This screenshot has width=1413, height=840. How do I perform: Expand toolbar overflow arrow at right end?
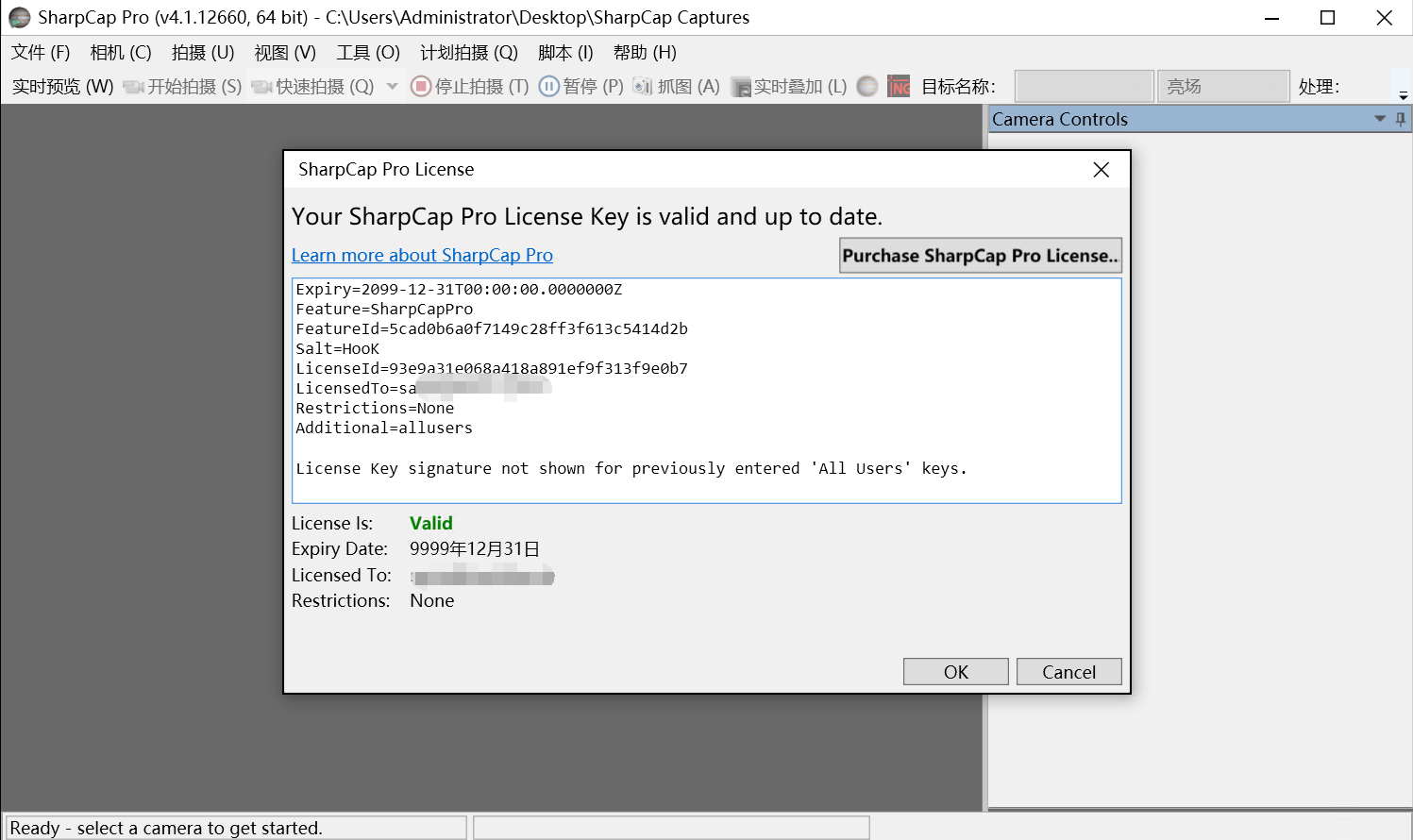coord(1404,95)
